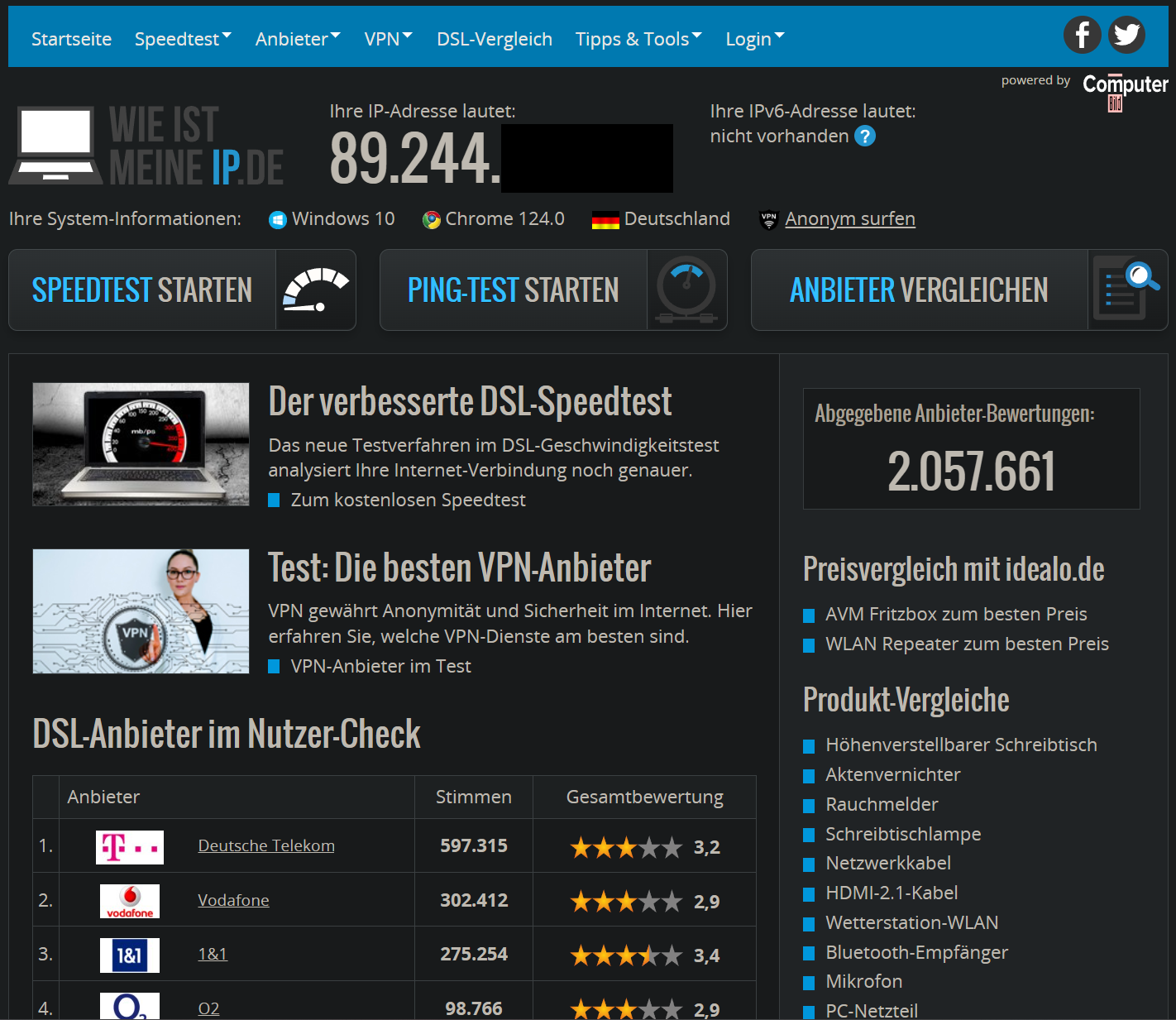The image size is (1176, 1020).
Task: Click the Deutsche Telekom logo
Action: coord(130,847)
